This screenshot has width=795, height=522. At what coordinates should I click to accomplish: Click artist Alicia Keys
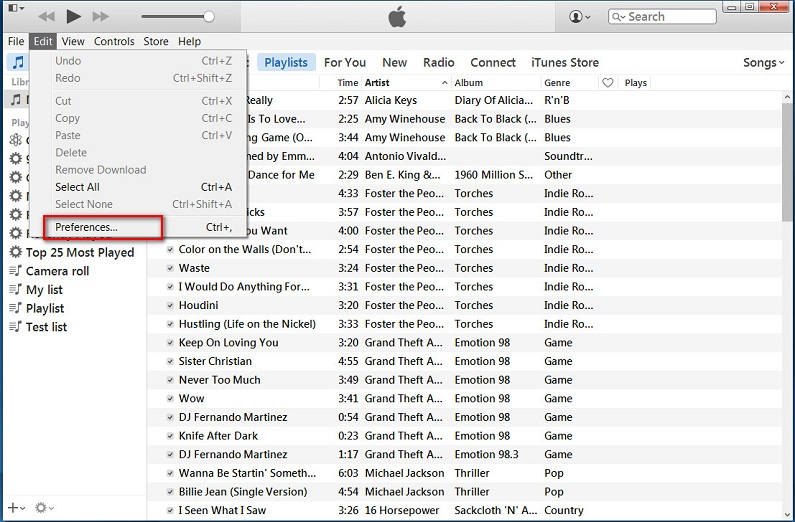coord(390,100)
